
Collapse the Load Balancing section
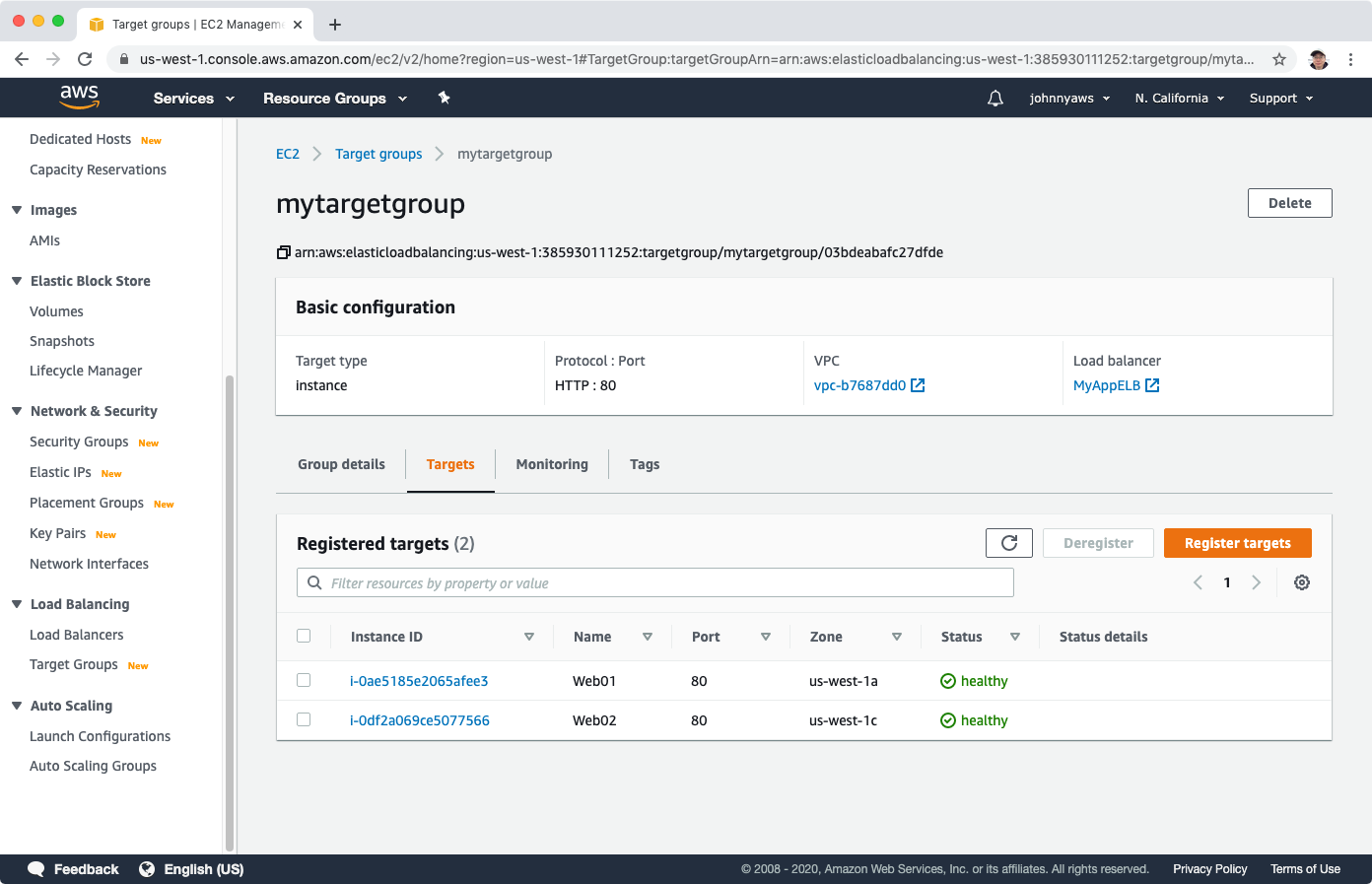[x=17, y=604]
